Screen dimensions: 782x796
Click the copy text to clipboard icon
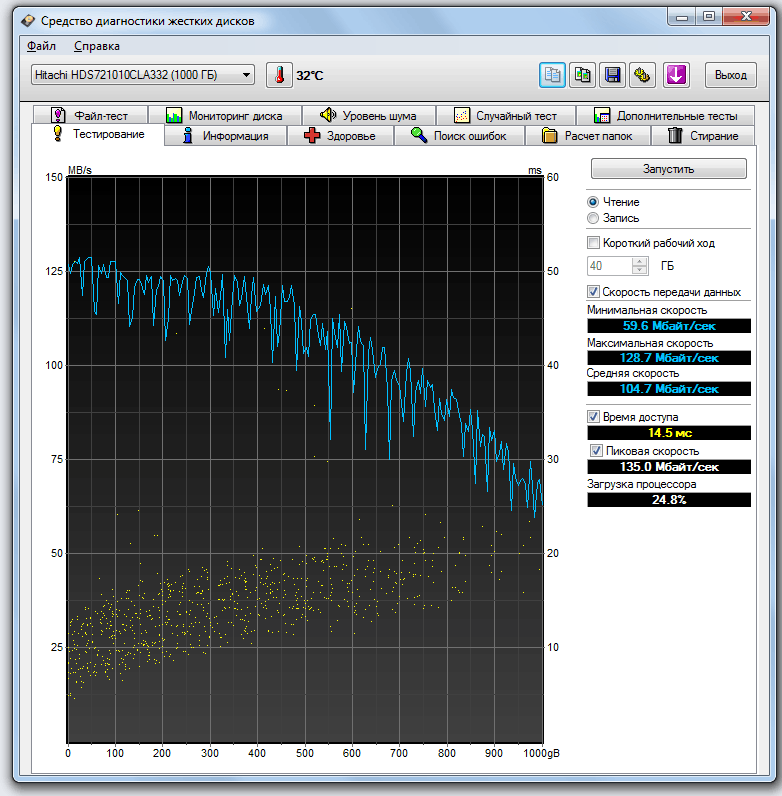point(553,75)
